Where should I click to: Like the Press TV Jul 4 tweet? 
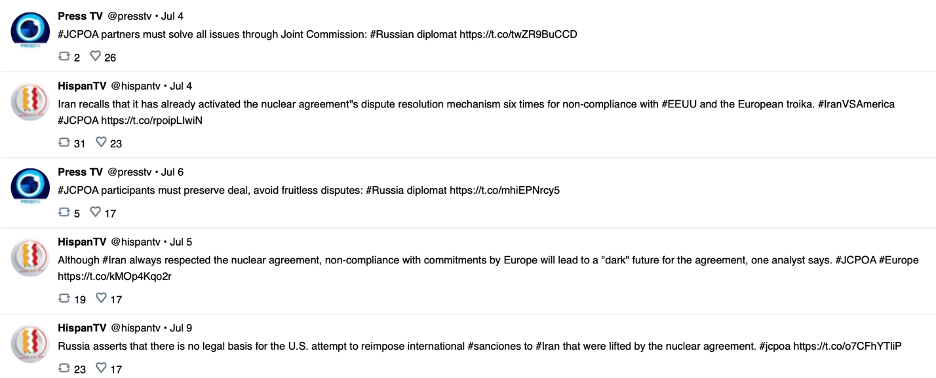95,56
